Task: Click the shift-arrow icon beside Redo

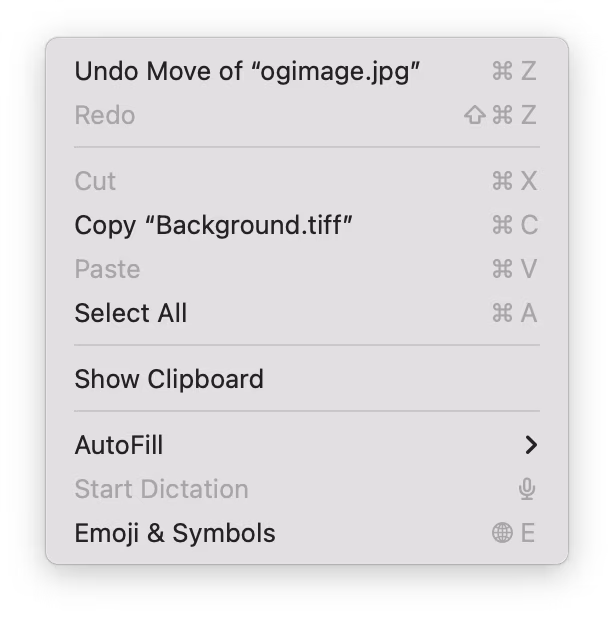Action: coord(474,115)
